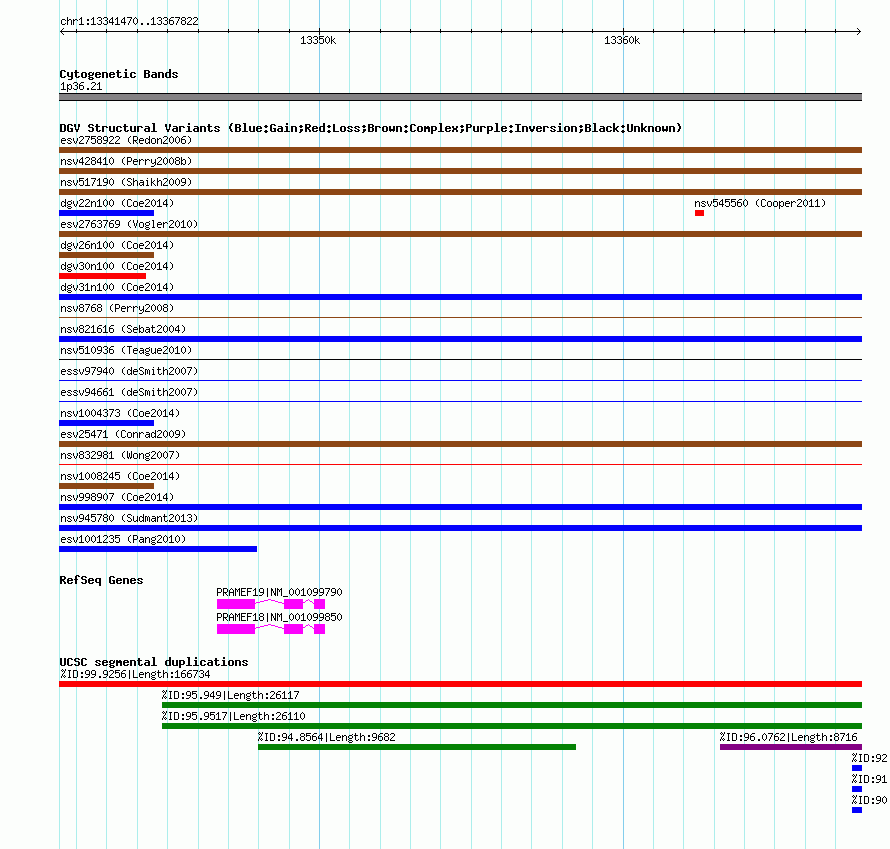Click the 1p36.21 band label
Viewport: 890px width, 849px height.
[81, 86]
